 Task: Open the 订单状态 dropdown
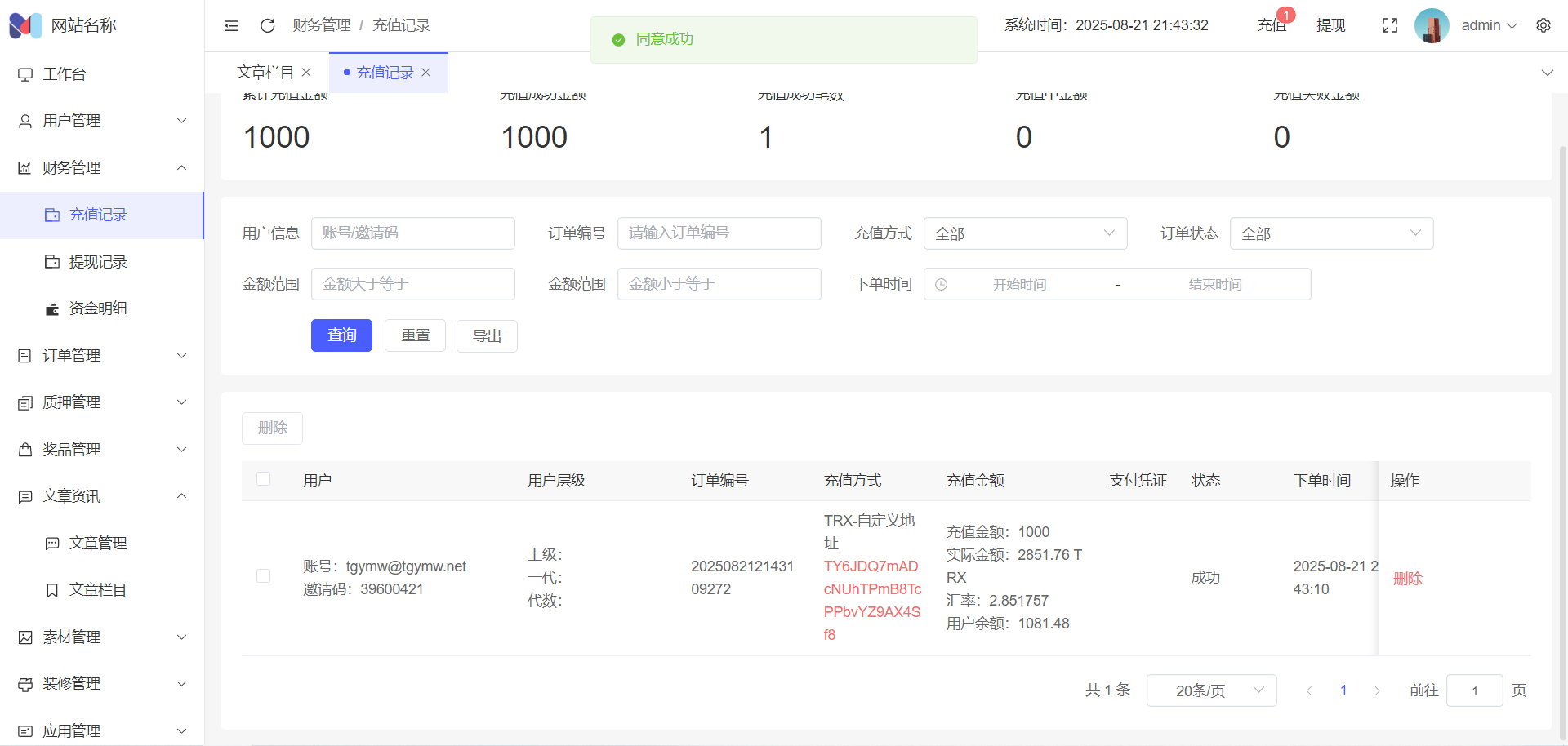[x=1331, y=233]
